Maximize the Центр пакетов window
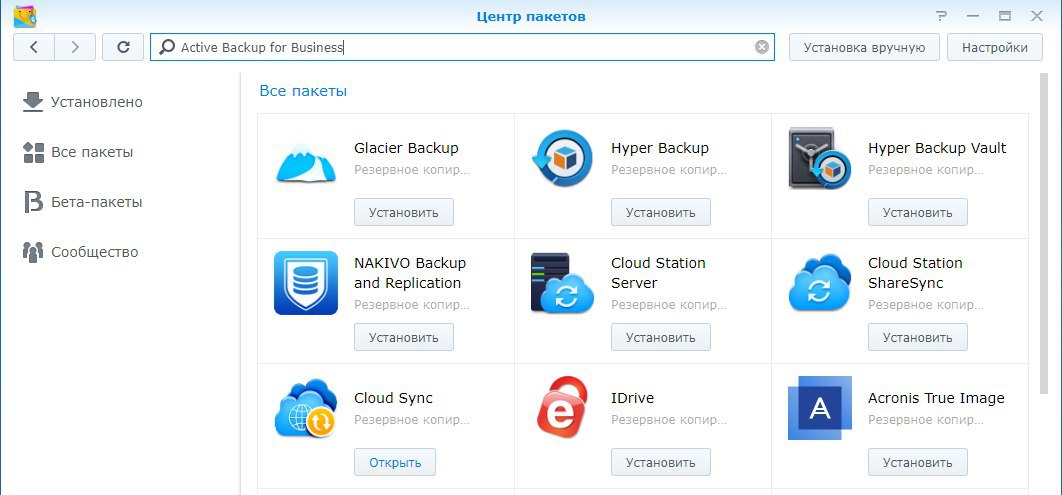This screenshot has height=495, width=1062. 1005,16
